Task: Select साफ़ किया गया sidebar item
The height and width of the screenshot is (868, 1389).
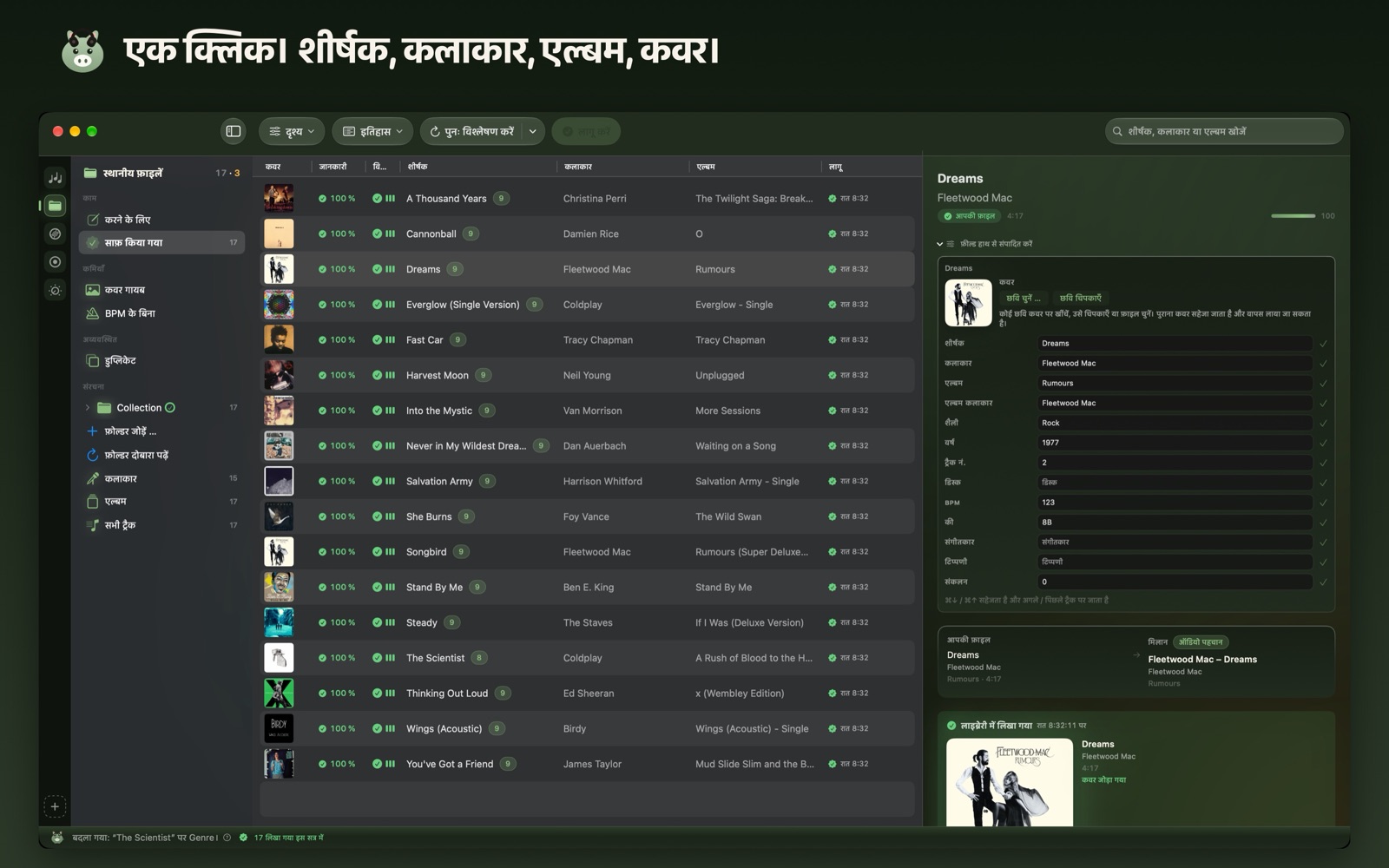Action: tap(161, 242)
